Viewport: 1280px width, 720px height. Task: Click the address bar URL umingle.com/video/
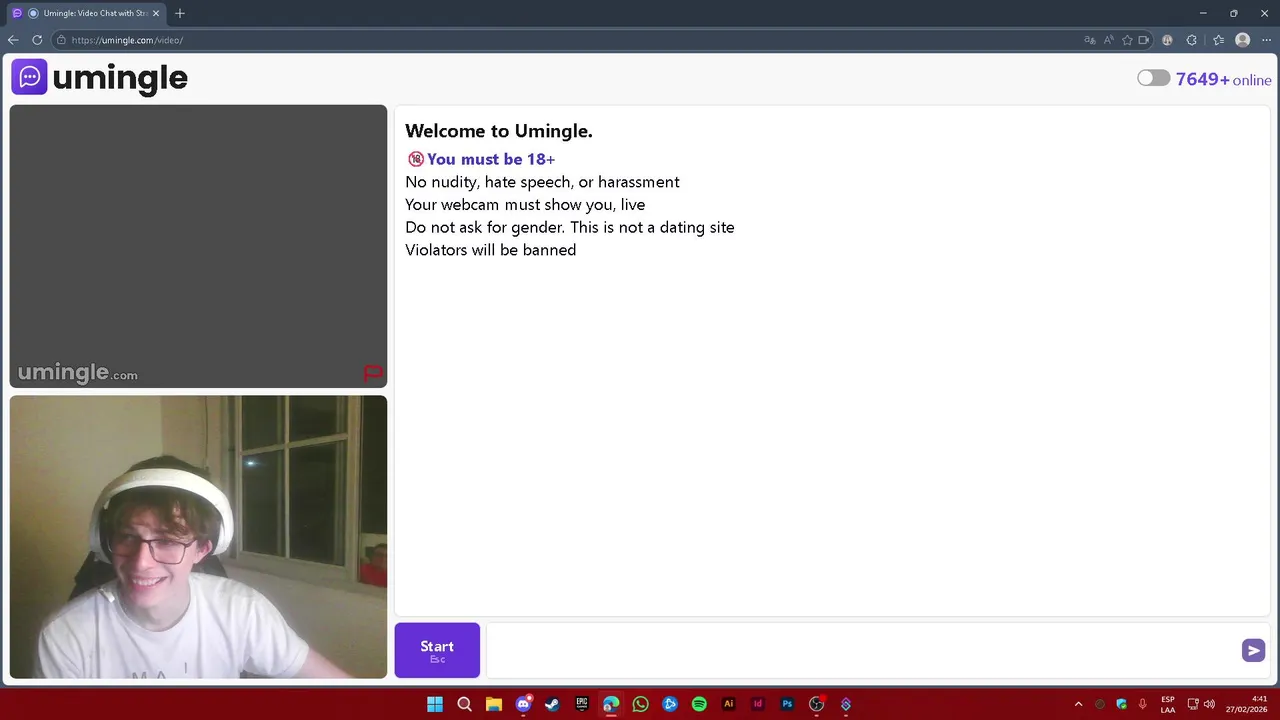pos(127,40)
